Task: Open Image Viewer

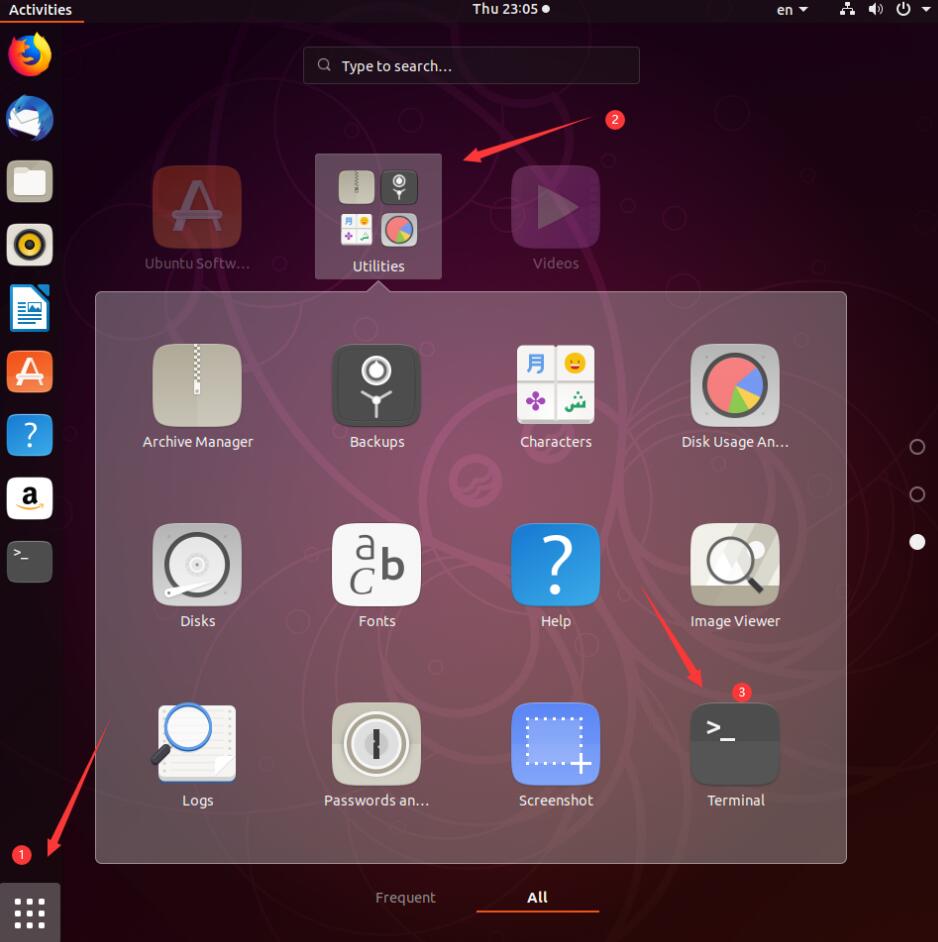Action: pyautogui.click(x=735, y=565)
